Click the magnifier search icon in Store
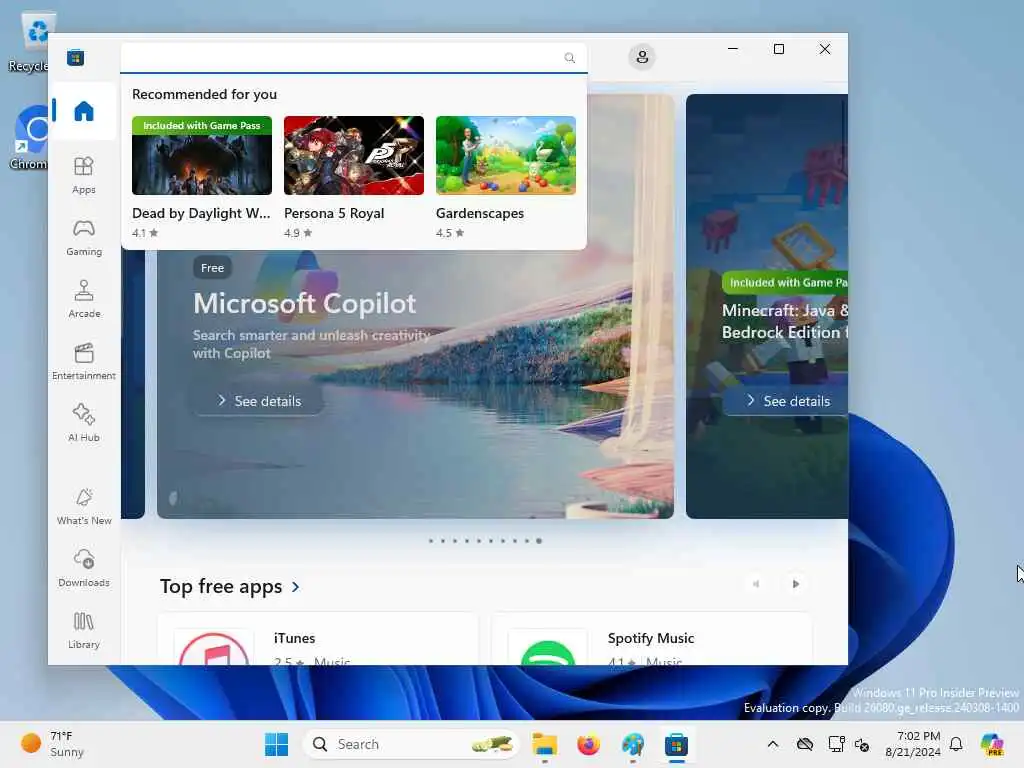Screen dimensions: 1024x768 tap(569, 57)
